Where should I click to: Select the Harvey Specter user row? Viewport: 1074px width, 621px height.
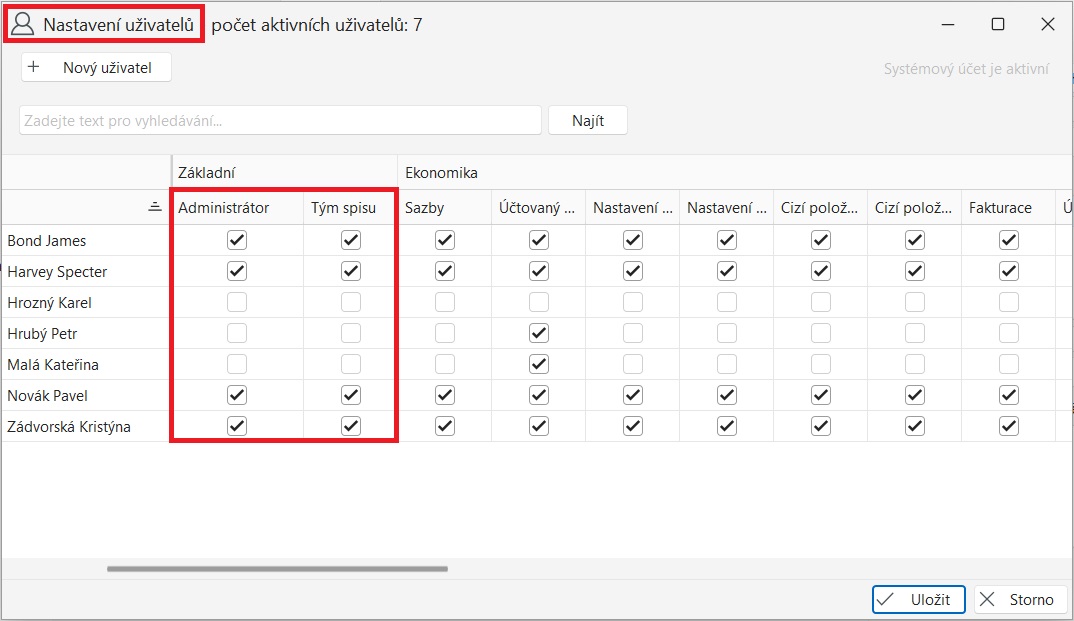57,272
